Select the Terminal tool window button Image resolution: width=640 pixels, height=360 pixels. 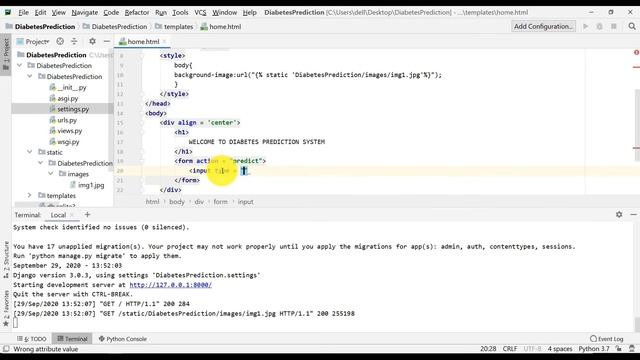(x=72, y=339)
